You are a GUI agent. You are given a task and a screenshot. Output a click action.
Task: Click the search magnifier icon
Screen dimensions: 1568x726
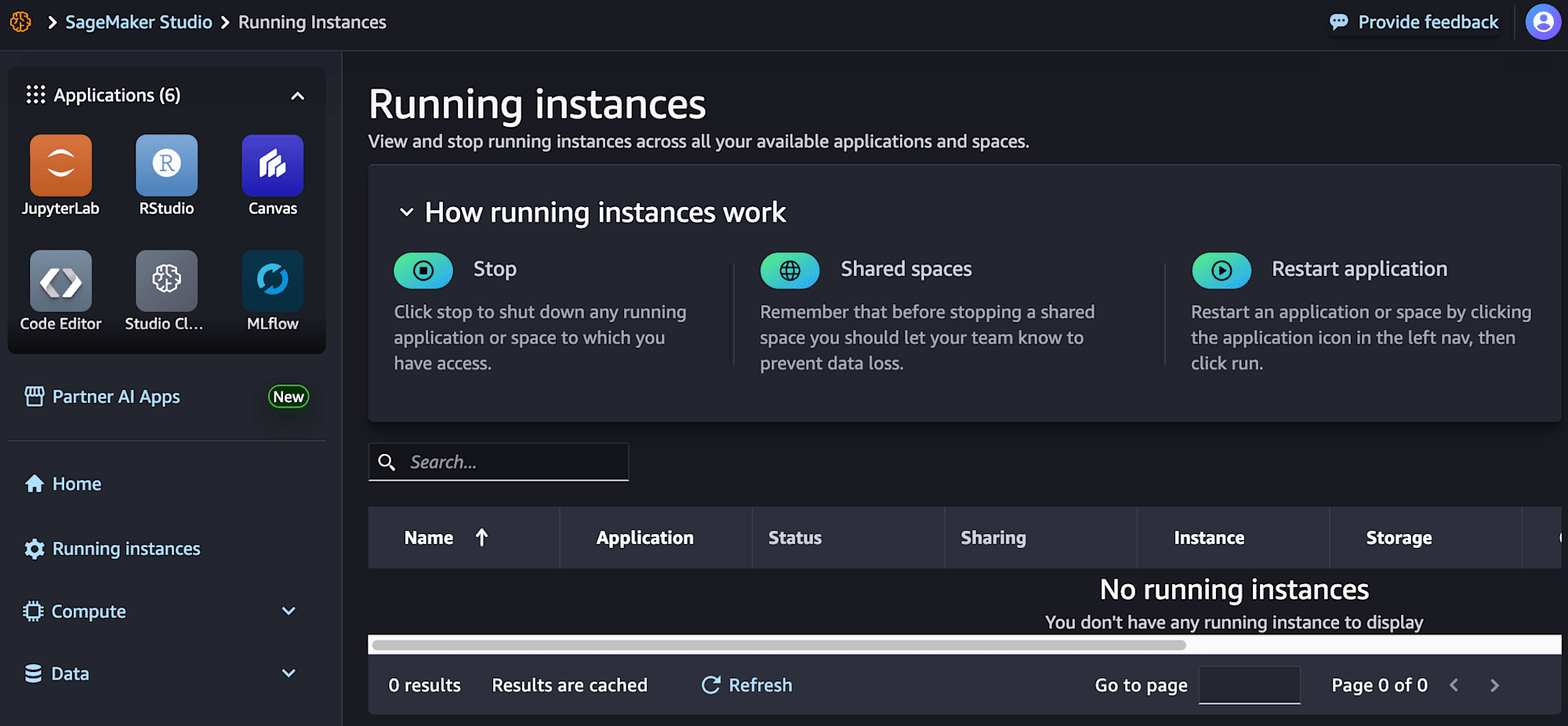(x=387, y=462)
